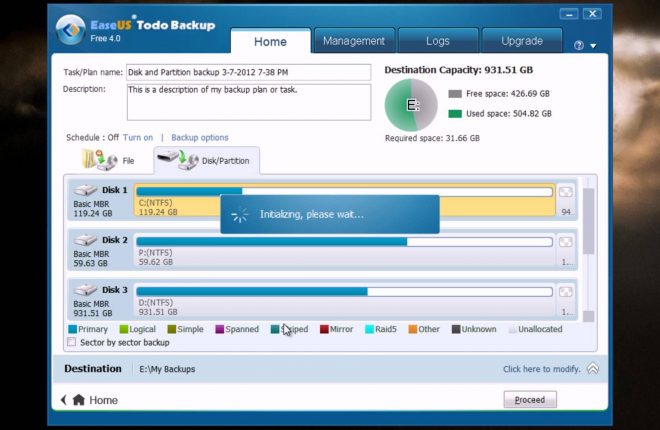
Task: Click 'Click here to modify.' destination link
Action: coord(542,369)
